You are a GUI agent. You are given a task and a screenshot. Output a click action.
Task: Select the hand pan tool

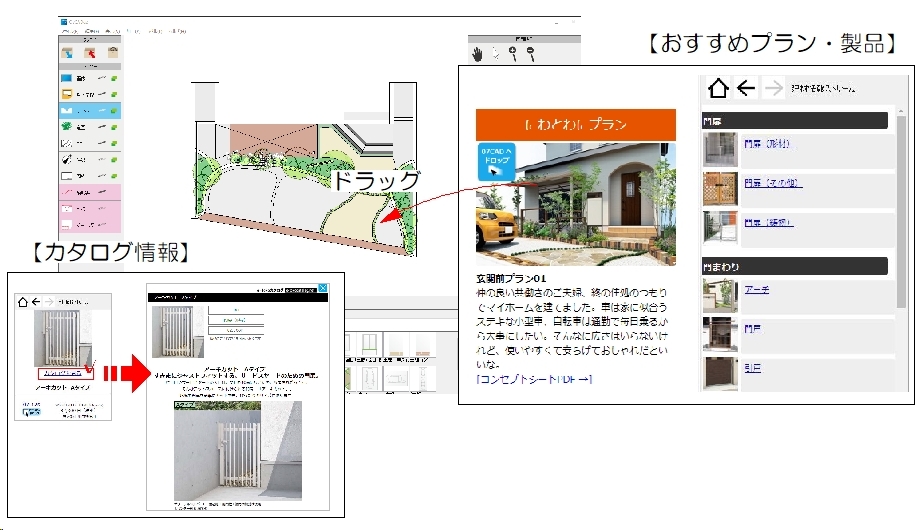click(x=478, y=55)
